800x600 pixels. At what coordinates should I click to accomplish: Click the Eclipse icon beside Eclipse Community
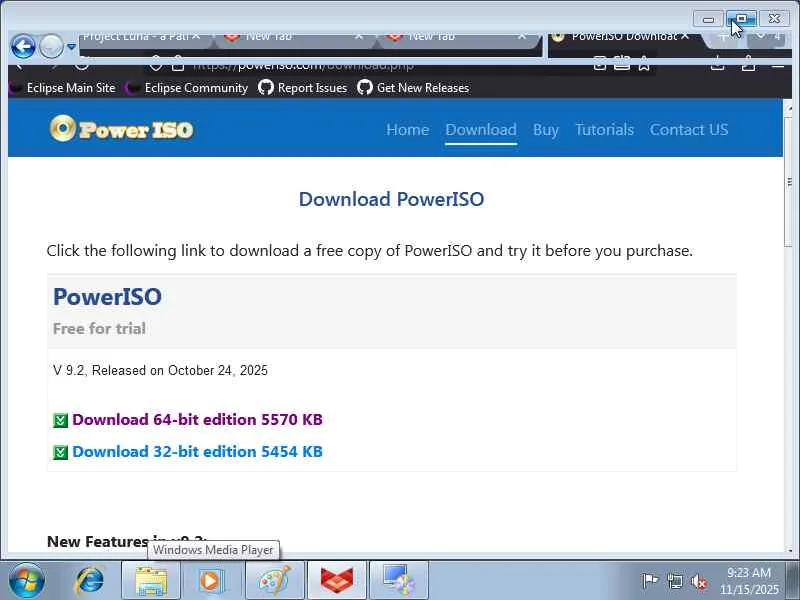click(x=133, y=88)
